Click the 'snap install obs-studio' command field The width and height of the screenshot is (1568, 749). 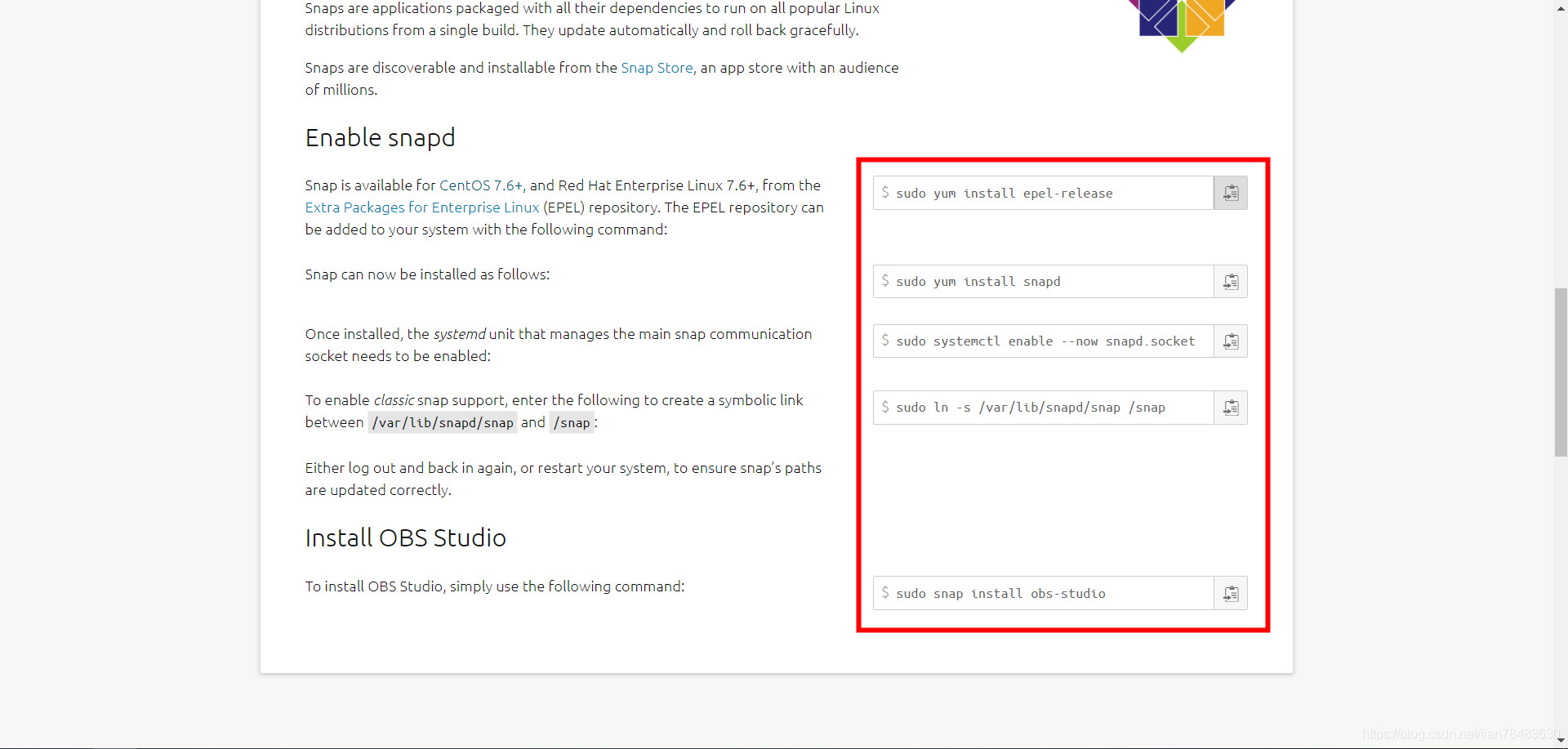pos(1043,594)
